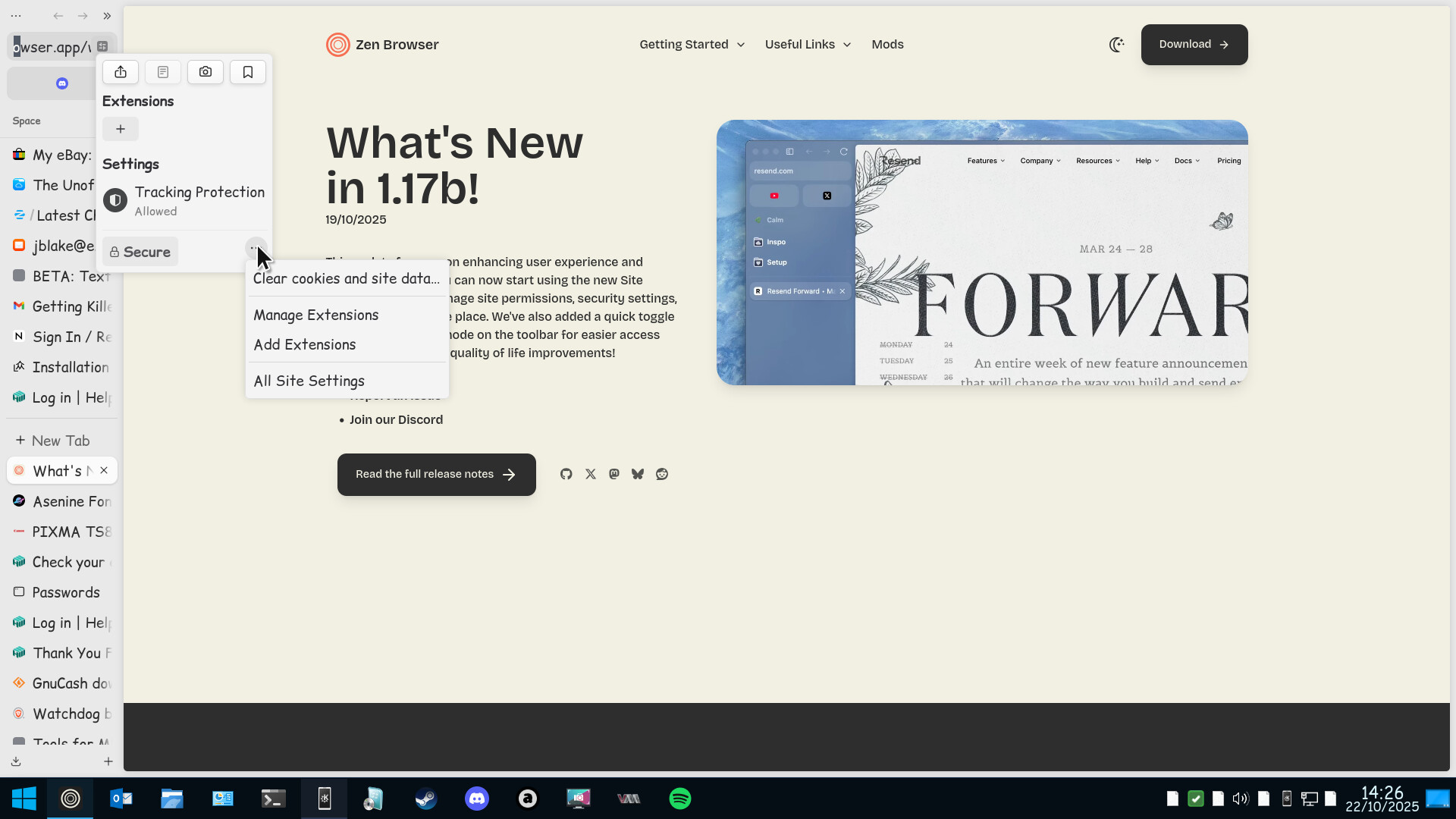1456x819 pixels.
Task: Click the Secure connection badge
Action: coord(140,252)
